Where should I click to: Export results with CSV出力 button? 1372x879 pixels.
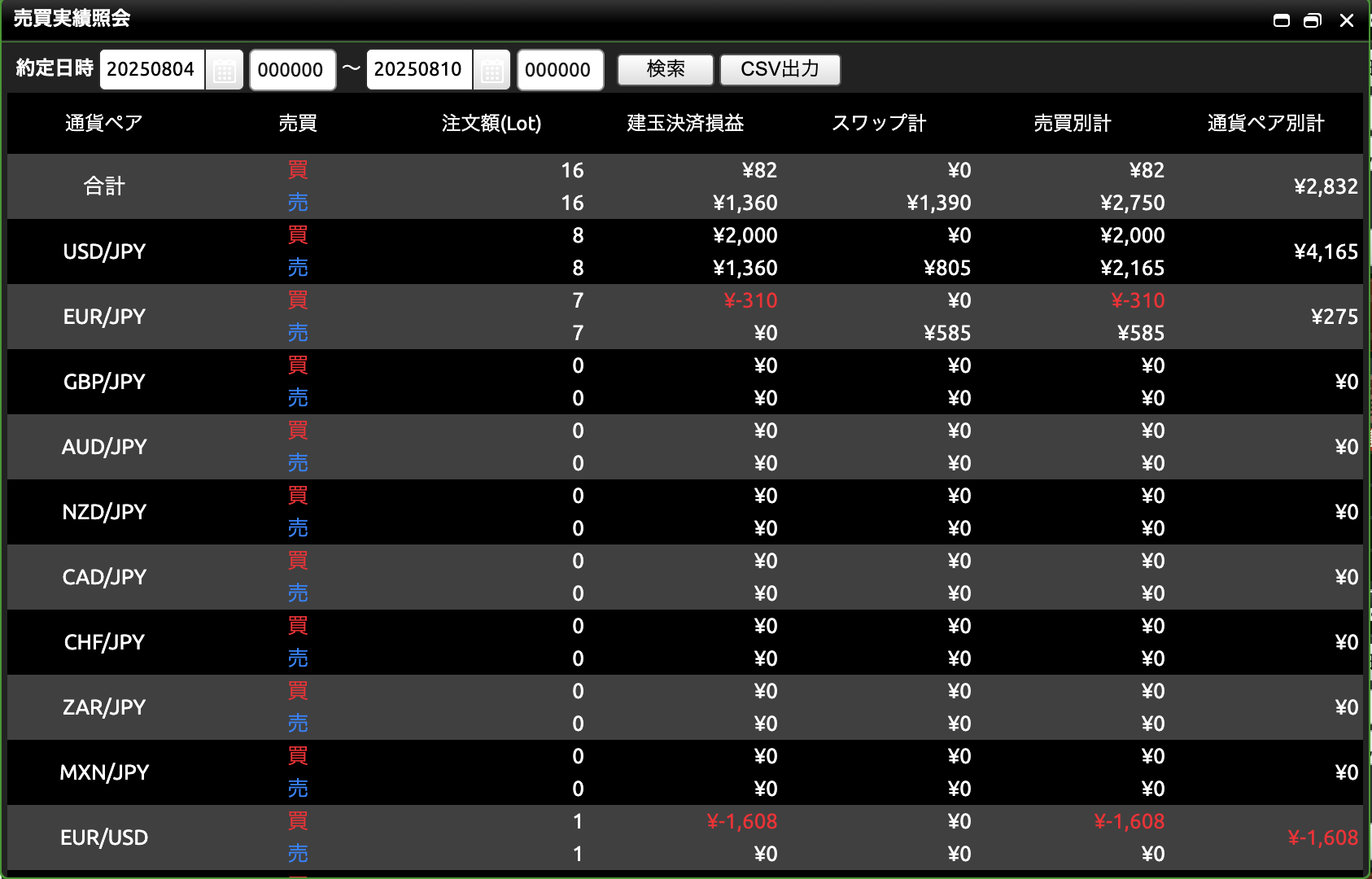click(780, 70)
